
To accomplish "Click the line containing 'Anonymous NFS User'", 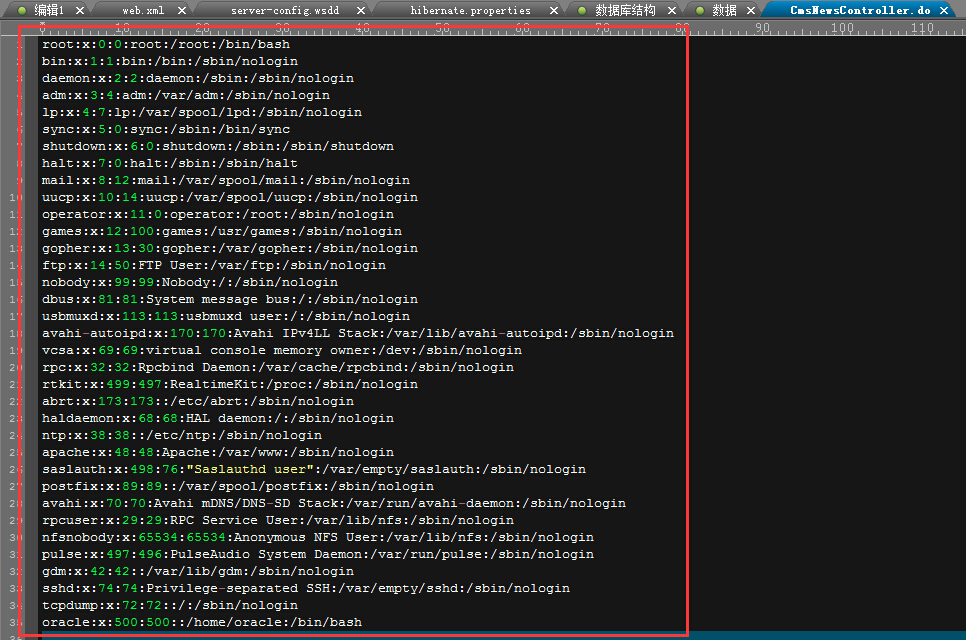I will pyautogui.click(x=318, y=537).
